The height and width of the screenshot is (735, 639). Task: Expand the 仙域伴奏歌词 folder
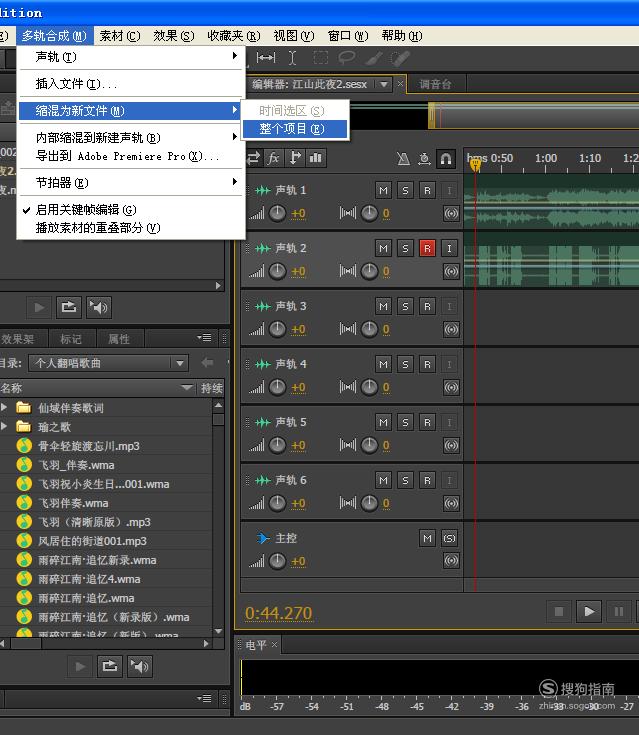tap(5, 407)
